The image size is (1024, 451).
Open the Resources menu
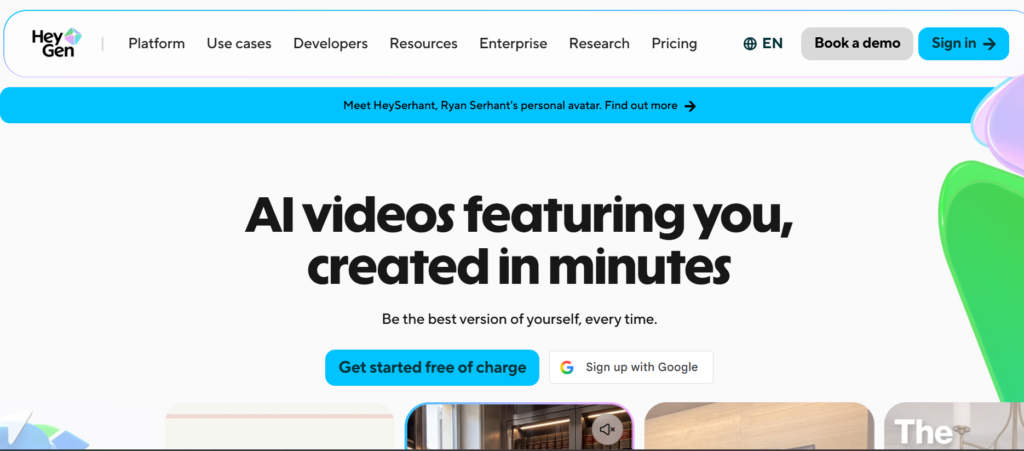(423, 44)
